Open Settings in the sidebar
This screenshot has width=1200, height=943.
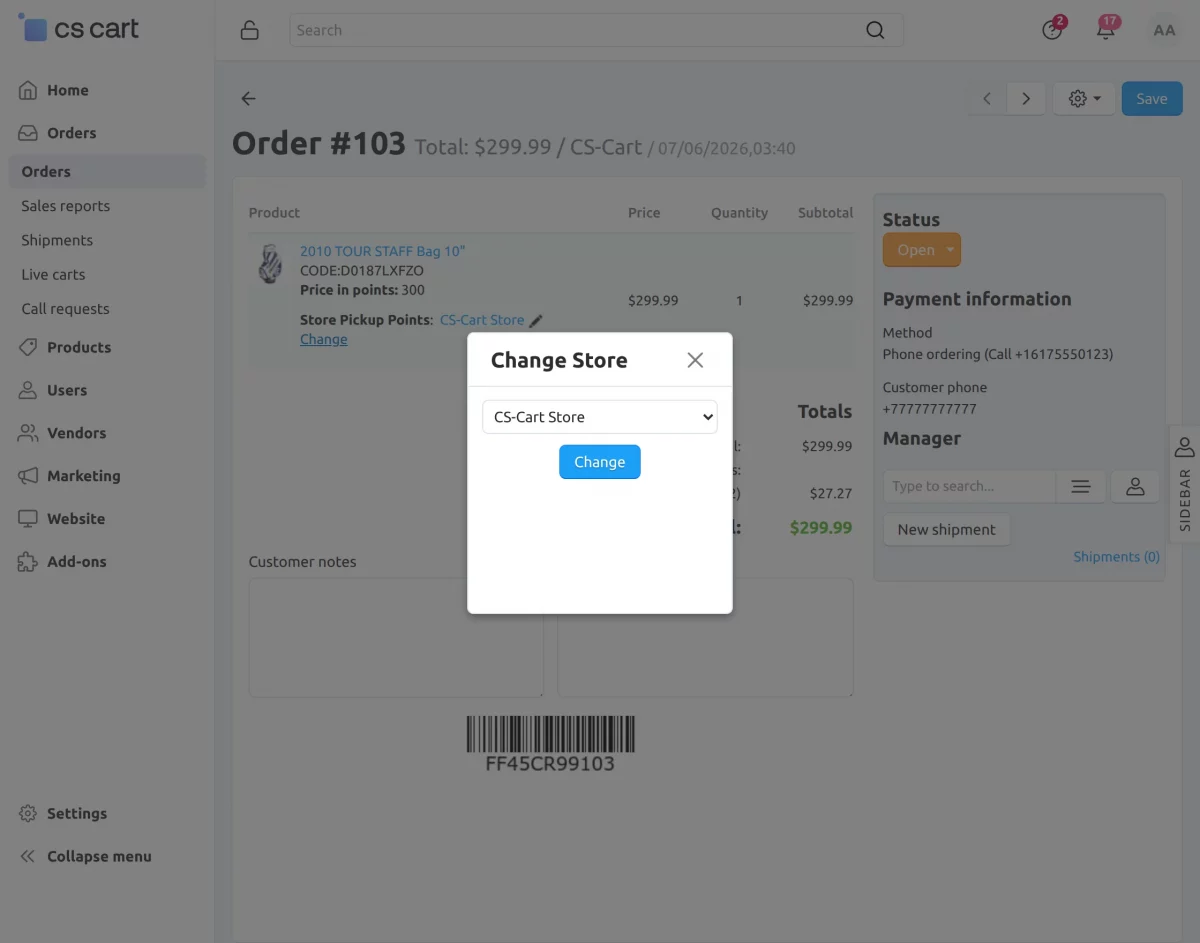(77, 814)
